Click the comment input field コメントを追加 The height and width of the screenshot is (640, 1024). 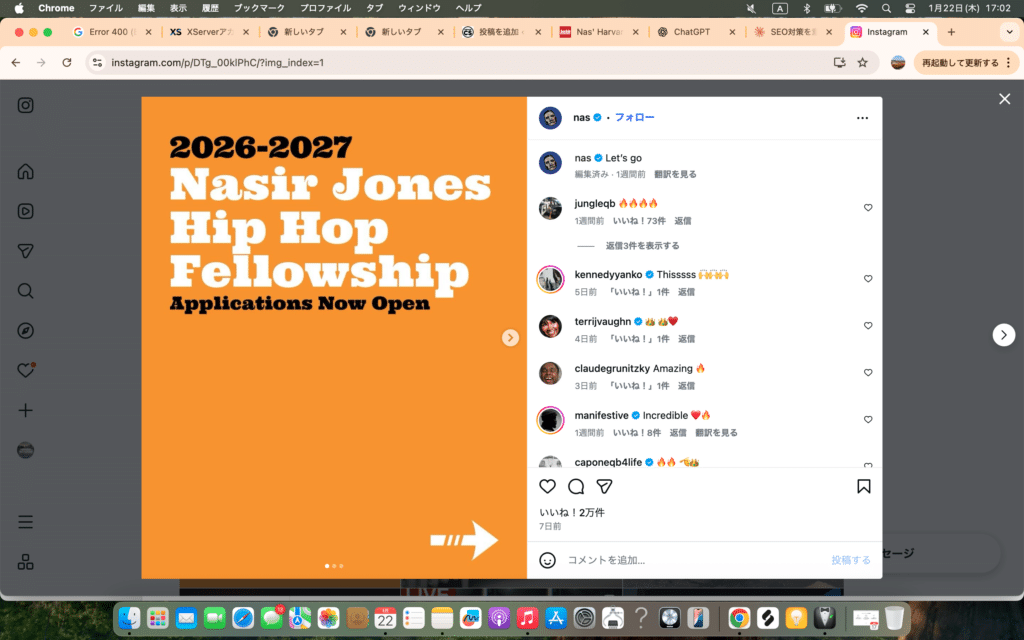click(x=694, y=560)
